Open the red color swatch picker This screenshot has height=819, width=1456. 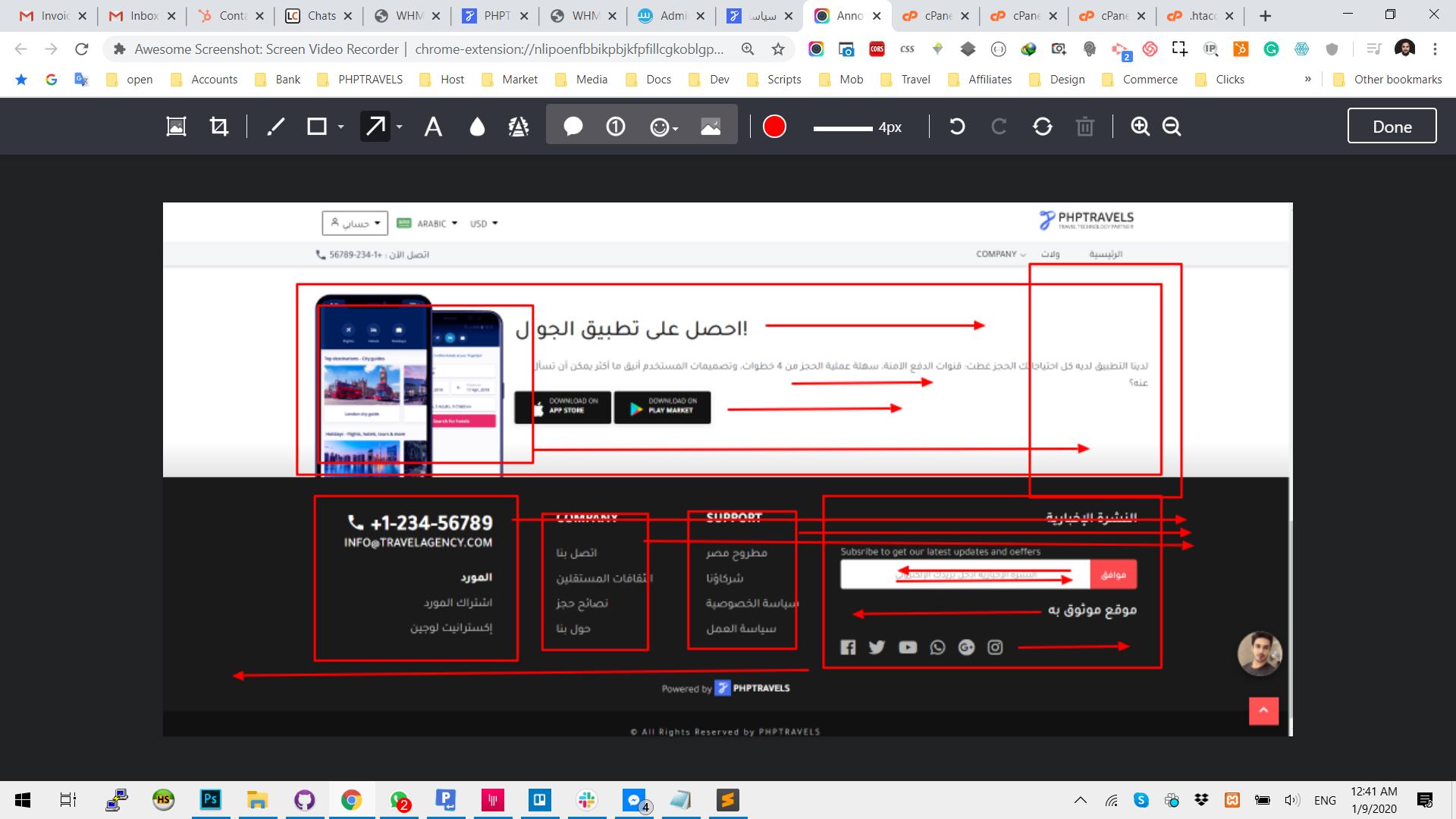[774, 127]
